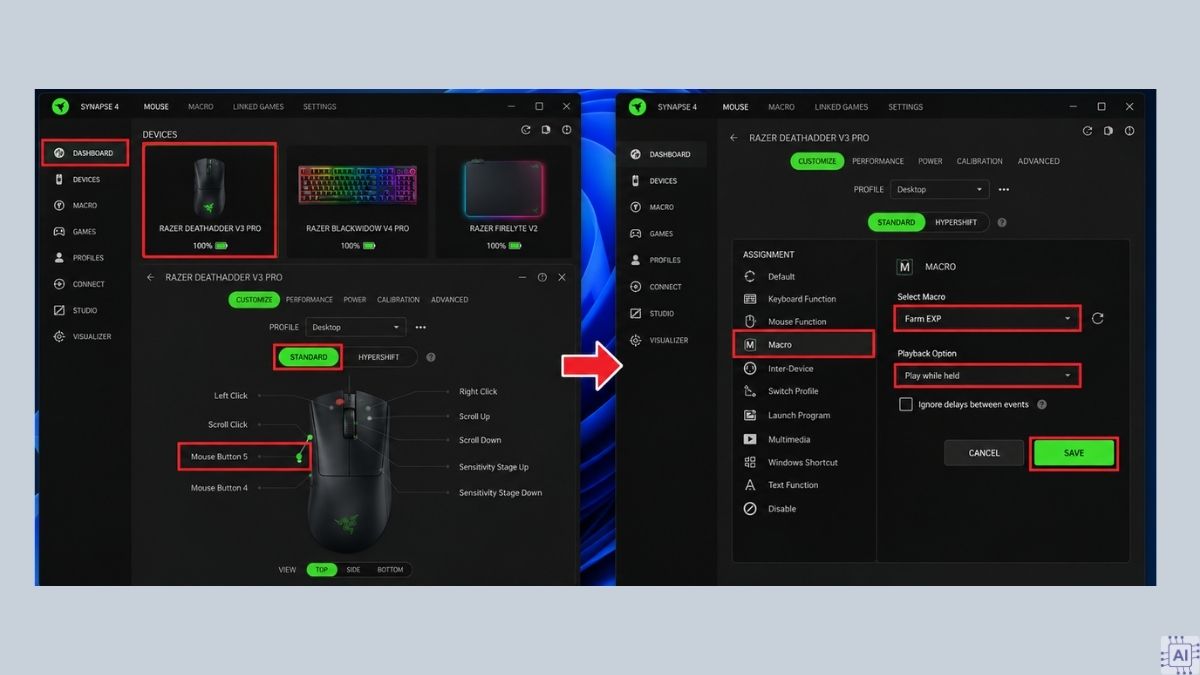This screenshot has height=675, width=1200.
Task: Expand Desktop profile dropdown in right window
Action: click(939, 189)
